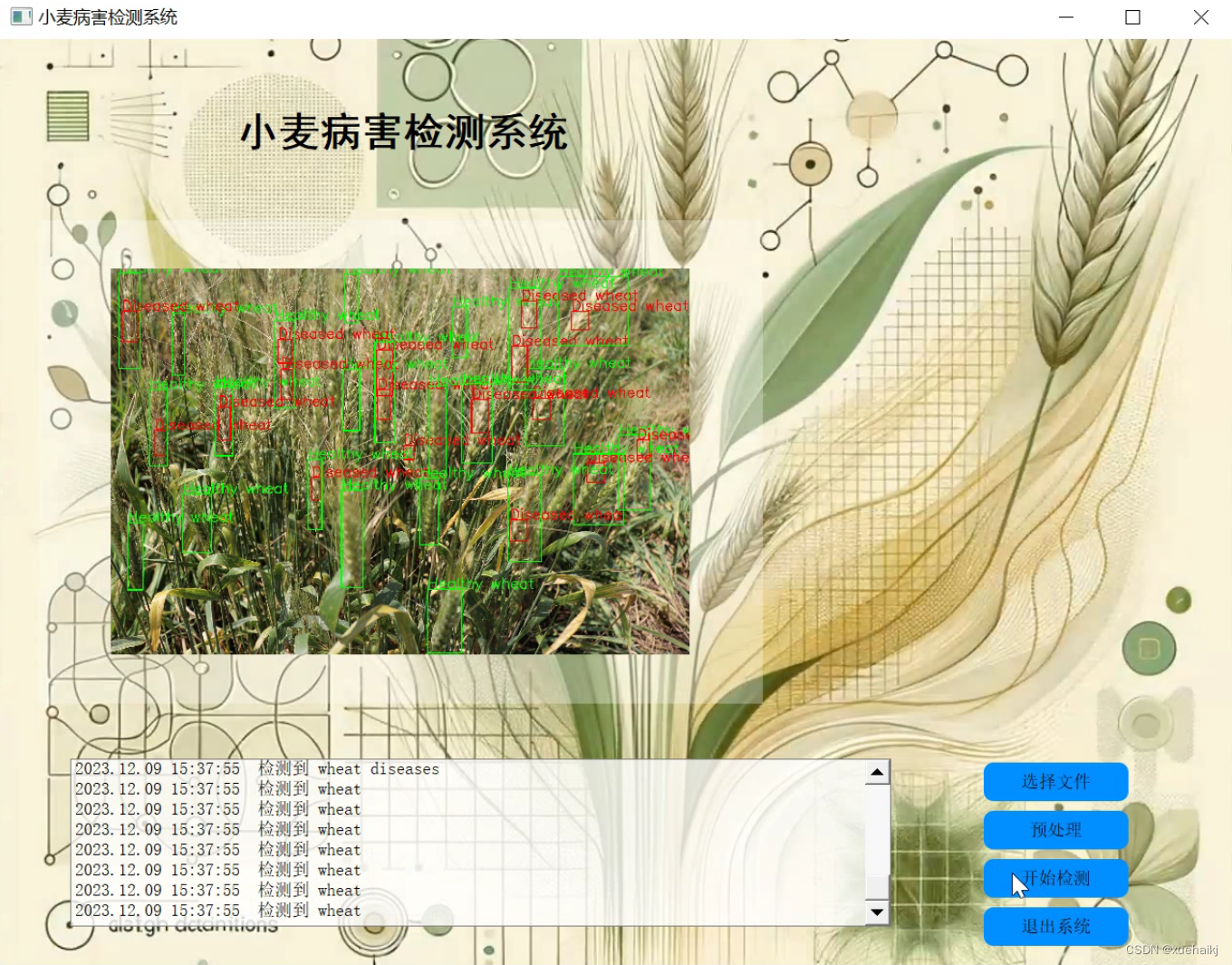Viewport: 1232px width, 965px height.
Task: Minimize the 小麦病害检测系统 window
Action: coord(1066,17)
